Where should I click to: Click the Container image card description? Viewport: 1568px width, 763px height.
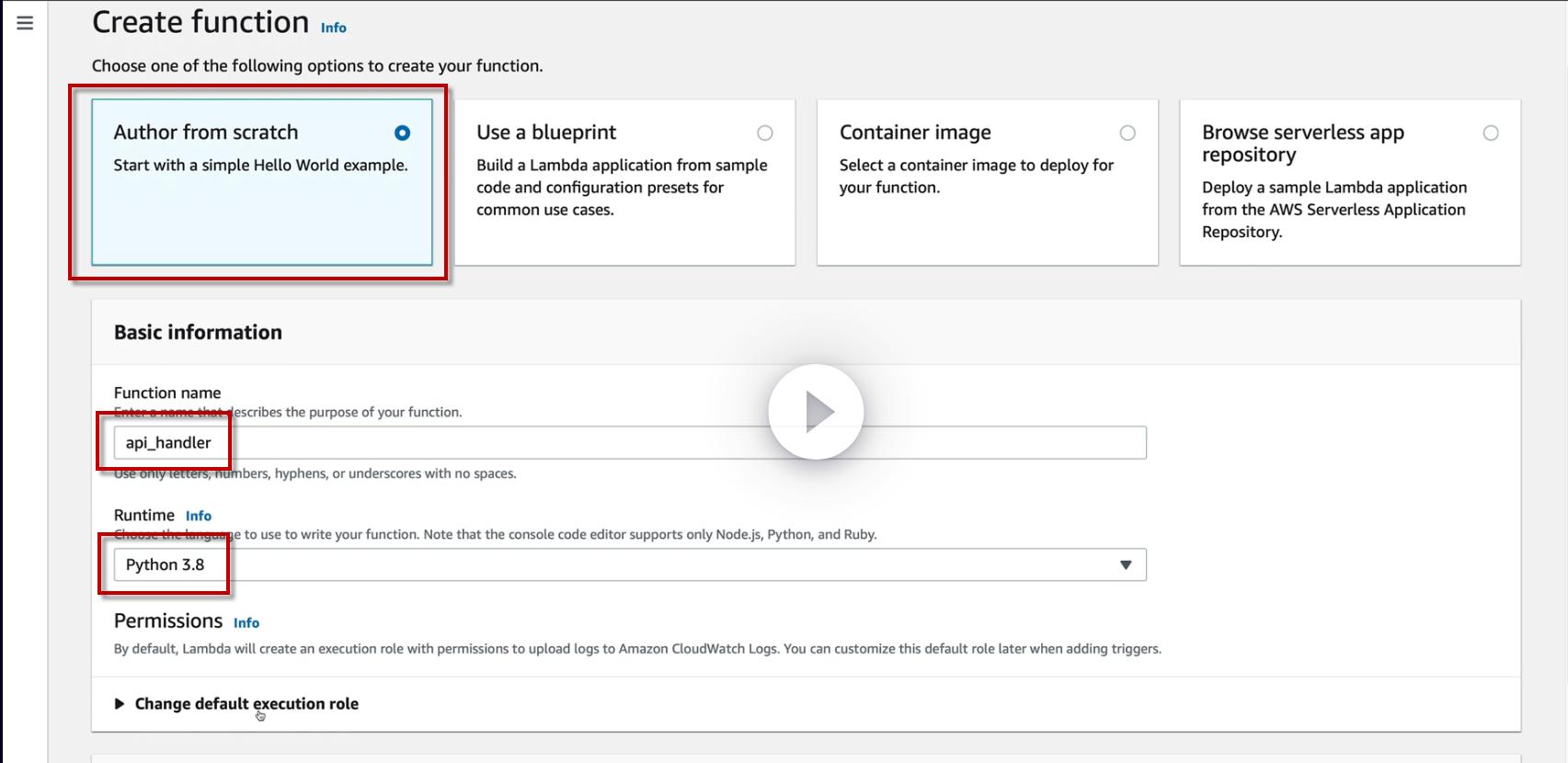976,177
